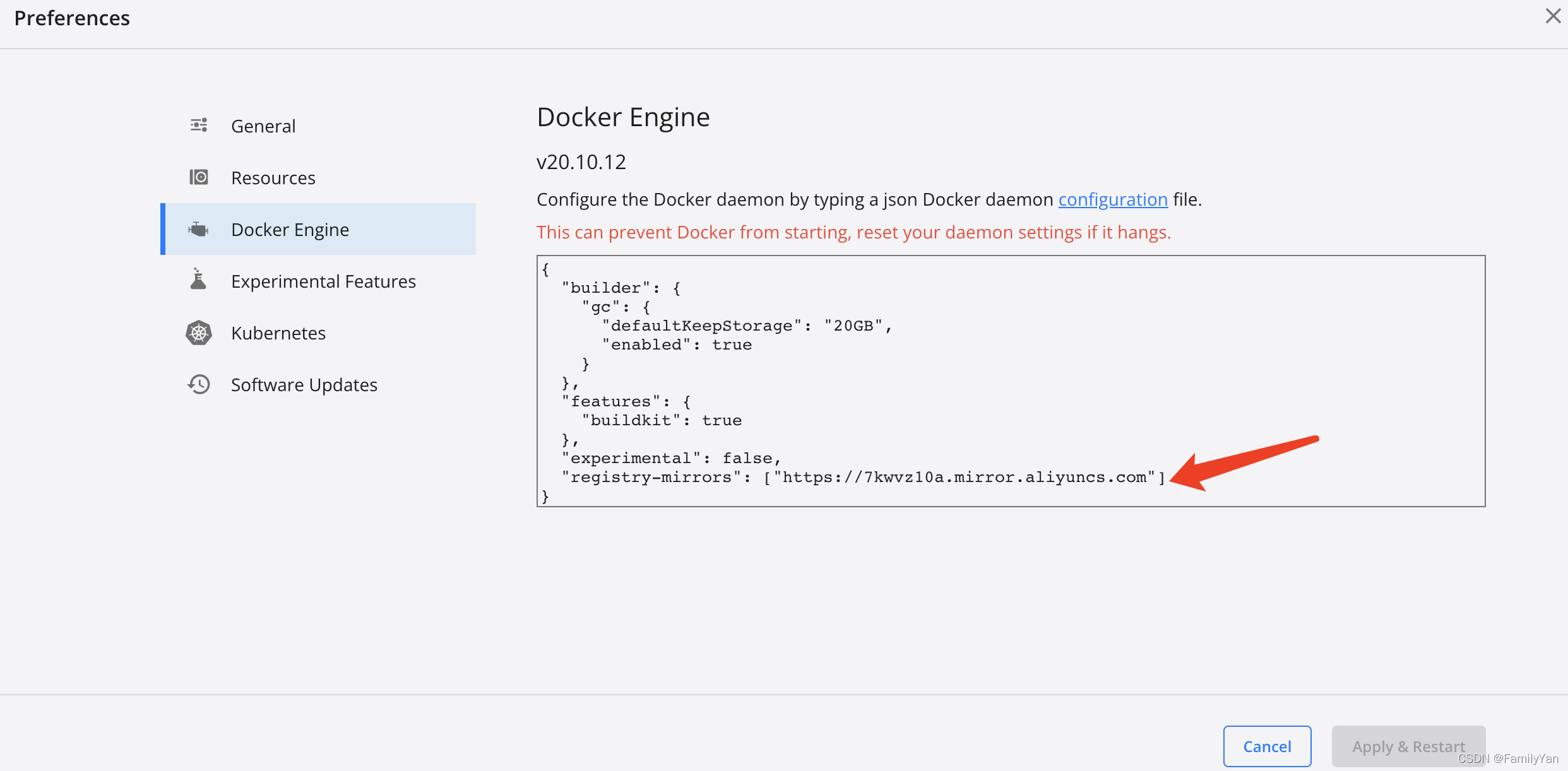Click the buildkit true line in editor

661,421
